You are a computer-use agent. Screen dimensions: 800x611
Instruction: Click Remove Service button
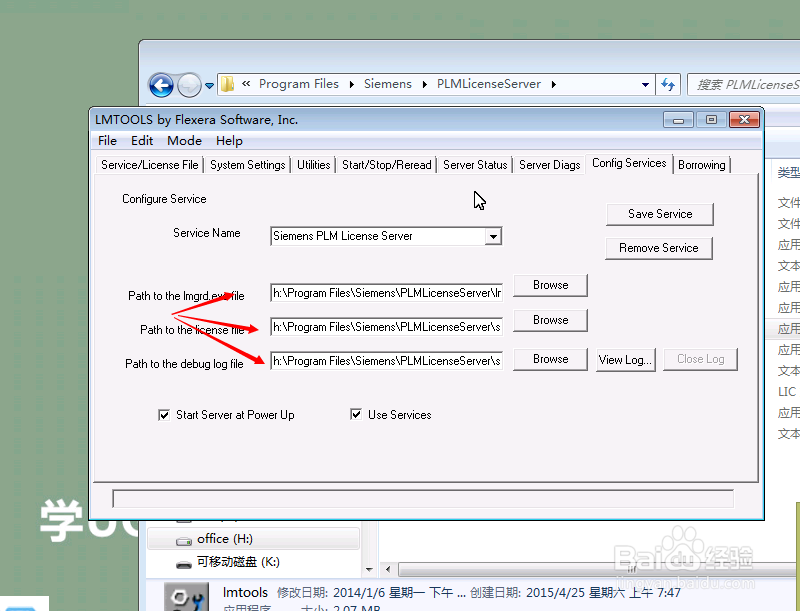tap(659, 248)
